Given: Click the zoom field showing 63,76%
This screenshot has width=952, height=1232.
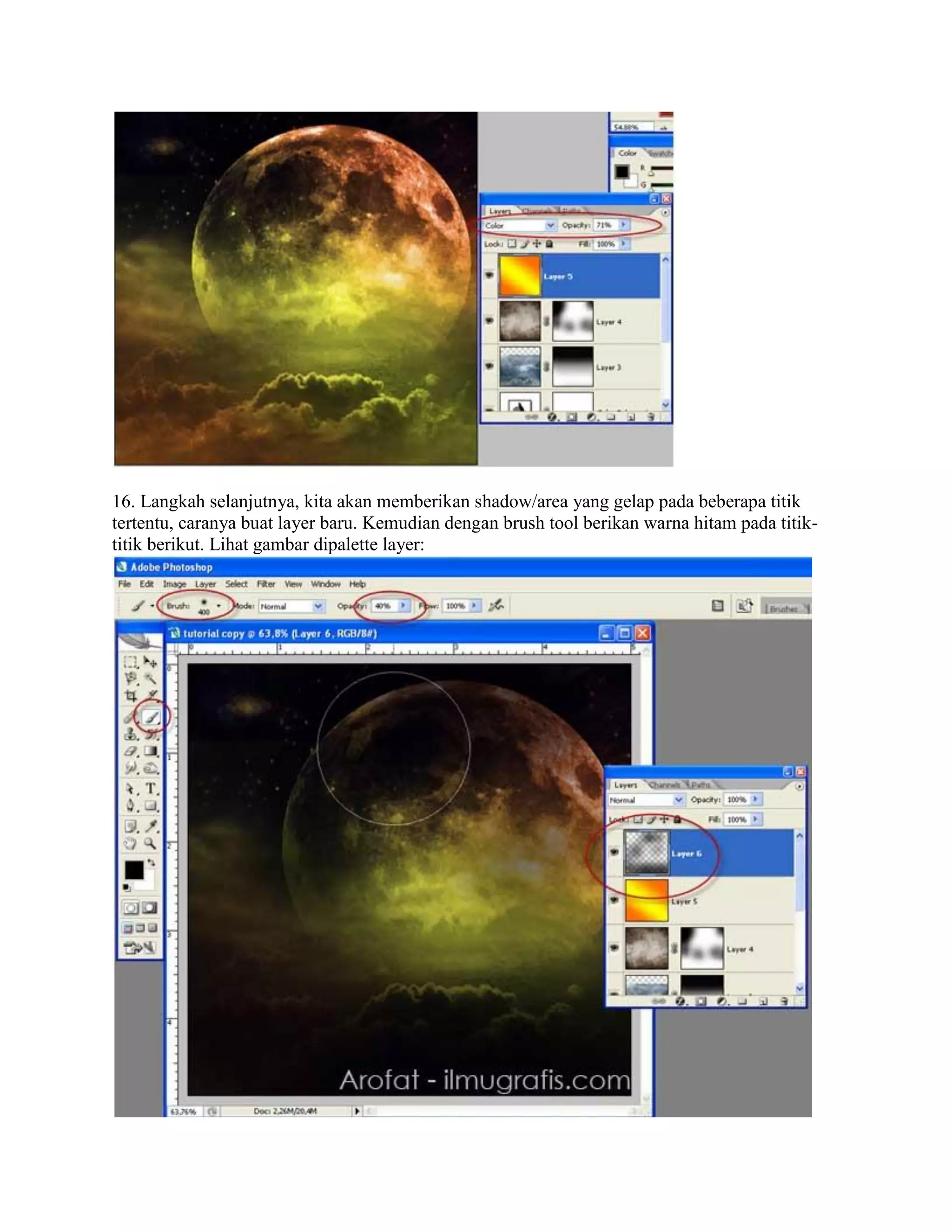Looking at the screenshot, I should (x=183, y=1111).
